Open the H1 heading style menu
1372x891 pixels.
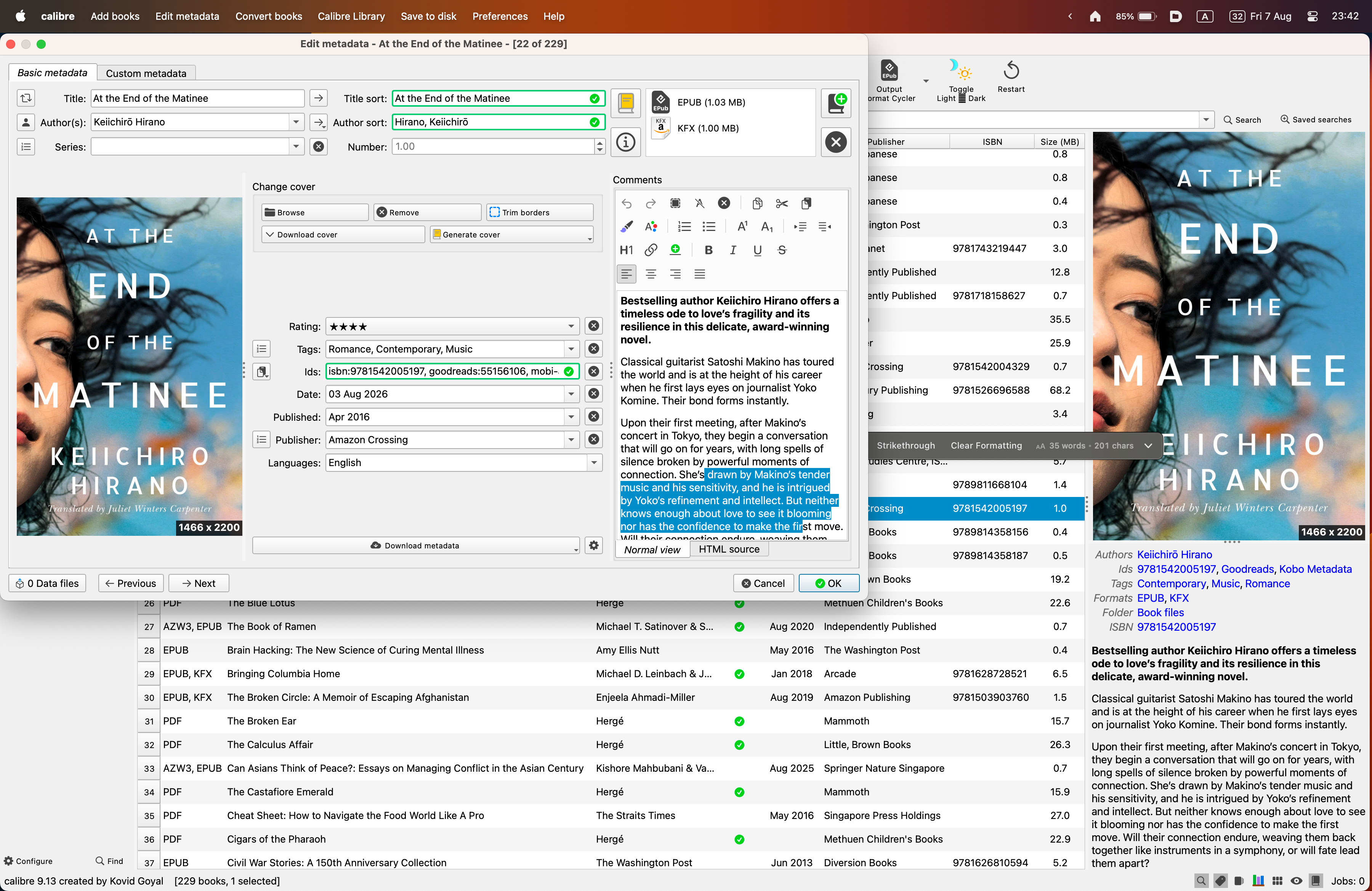coord(627,250)
